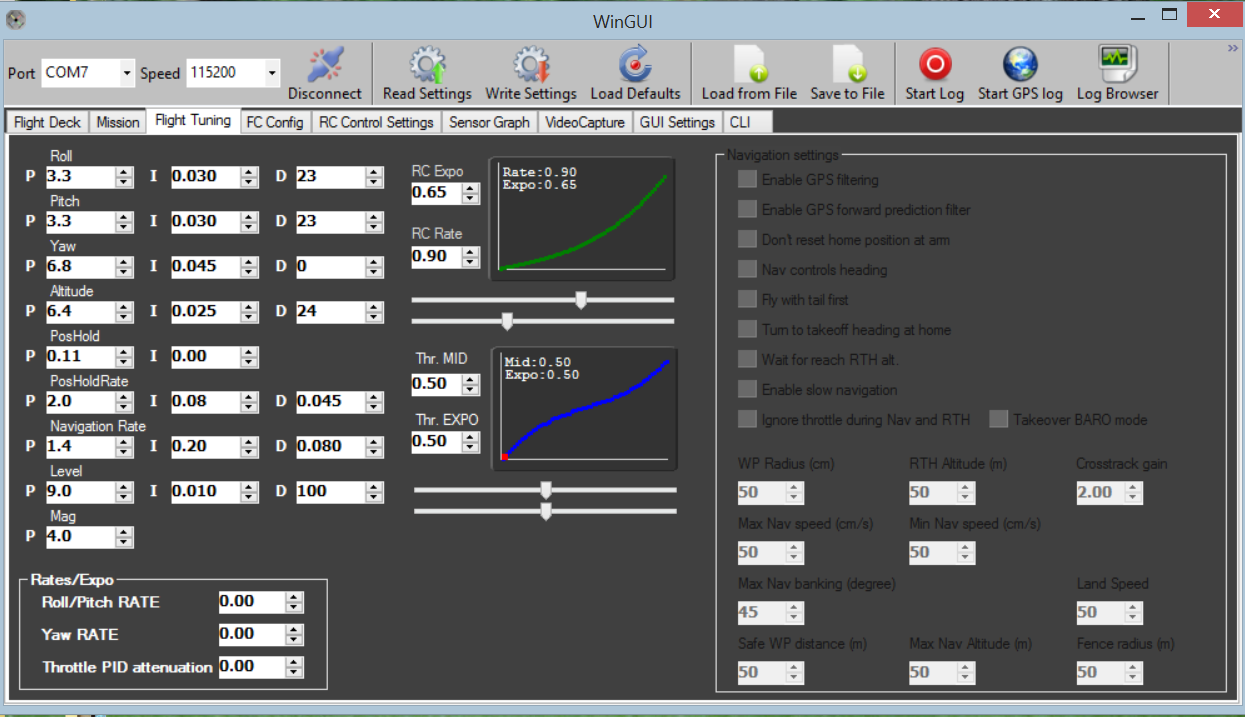Click the Load Defaults icon

pyautogui.click(x=635, y=65)
